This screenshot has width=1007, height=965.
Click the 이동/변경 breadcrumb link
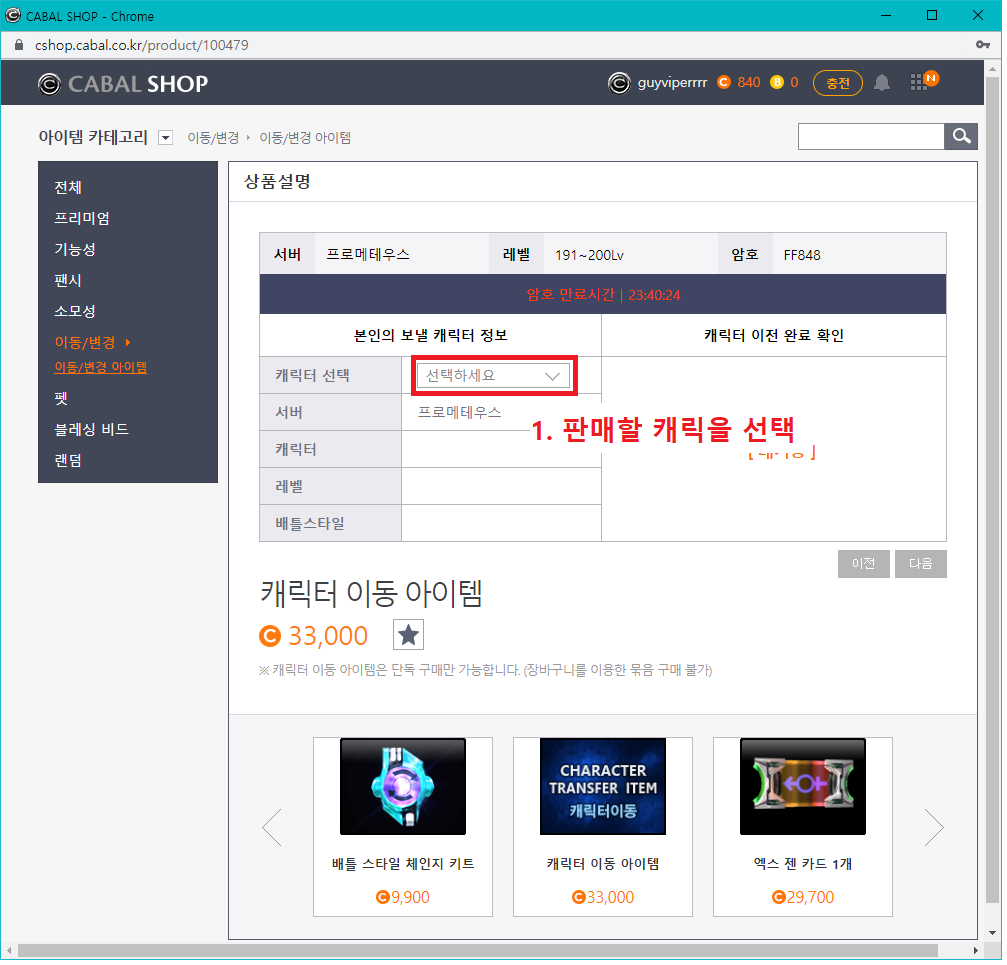(214, 138)
